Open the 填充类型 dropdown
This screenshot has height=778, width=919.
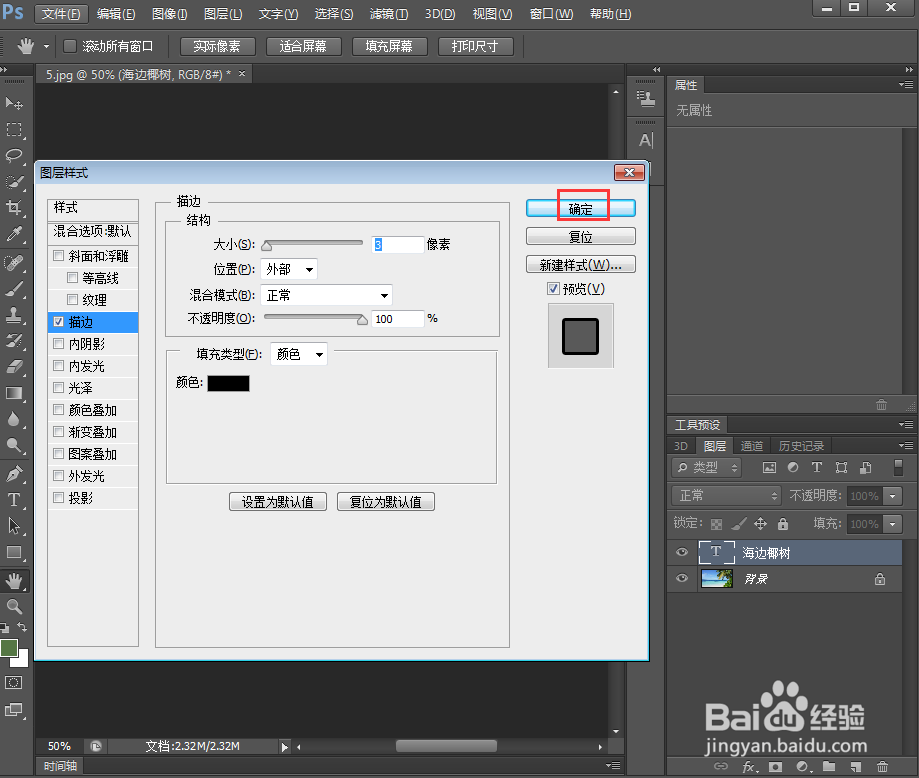point(298,353)
